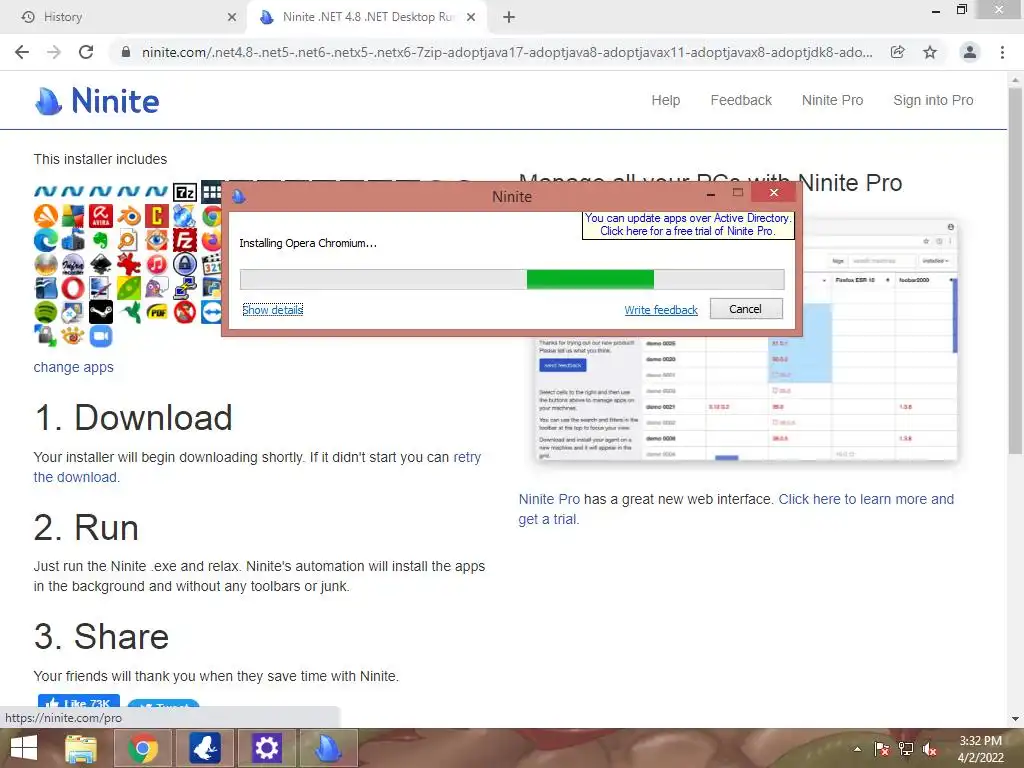Click the red FileZilla icon
The image size is (1024, 768).
coord(185,240)
